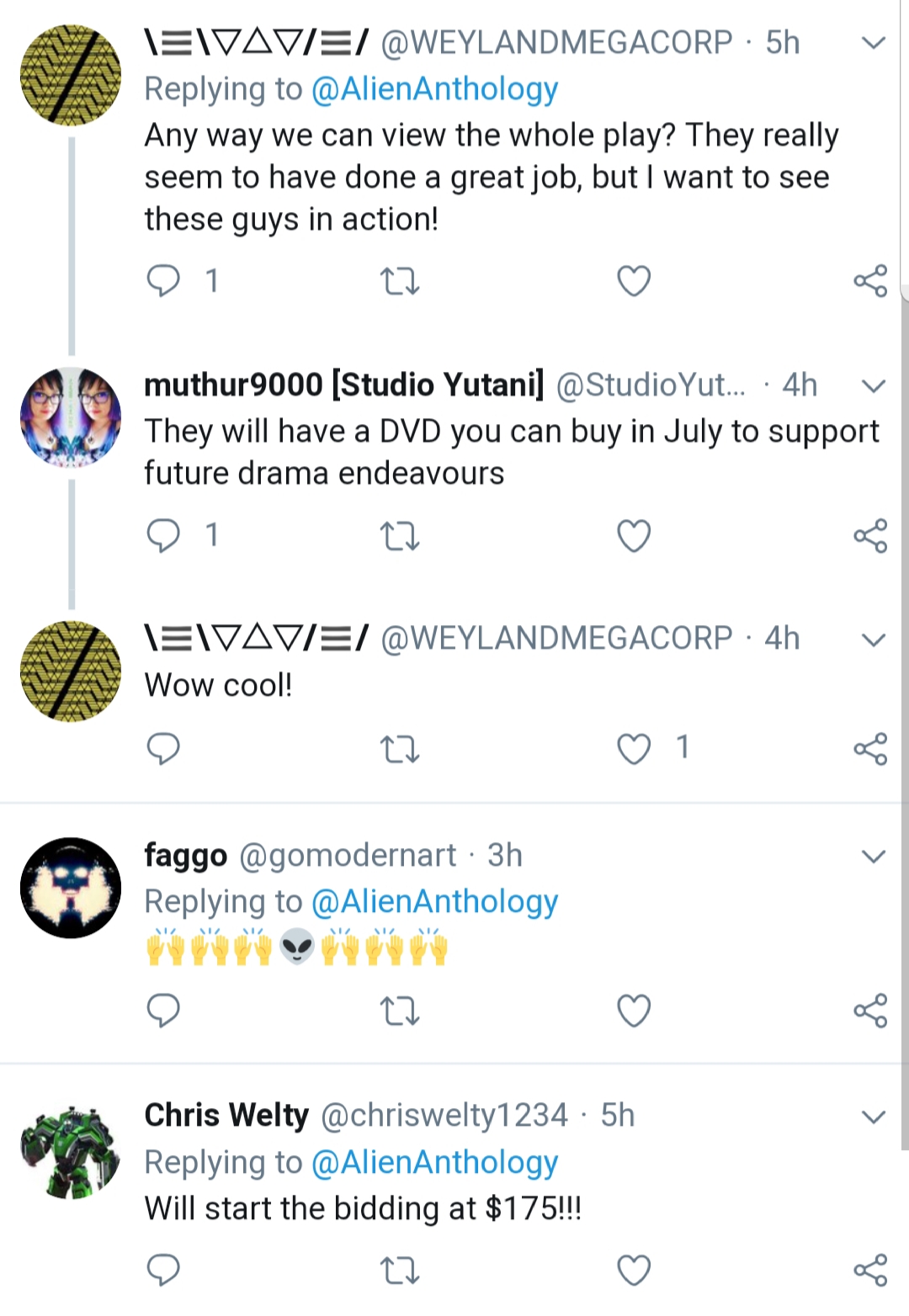
Task: View Chris Welty's robot avatar
Action: click(71, 1150)
